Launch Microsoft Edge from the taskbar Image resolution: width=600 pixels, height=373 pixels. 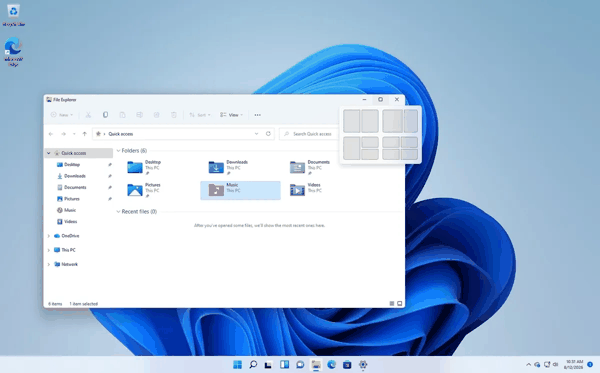331,365
